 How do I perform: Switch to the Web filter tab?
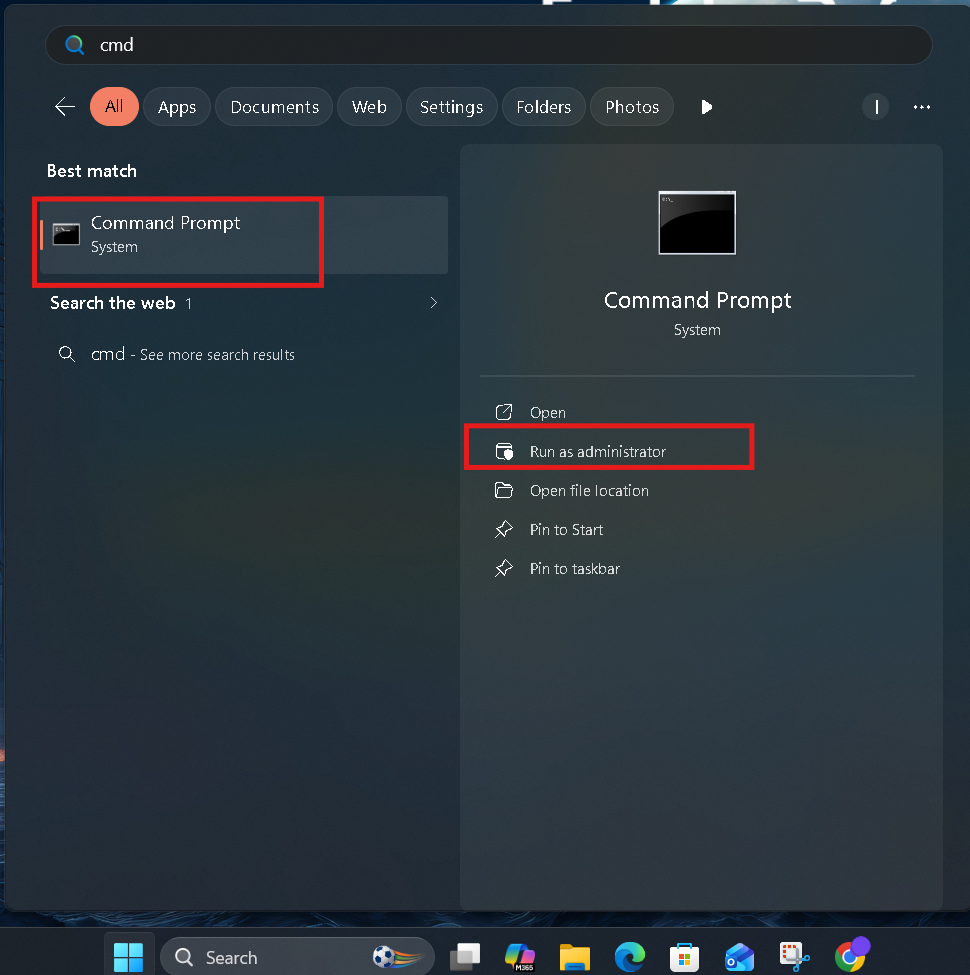pos(369,107)
